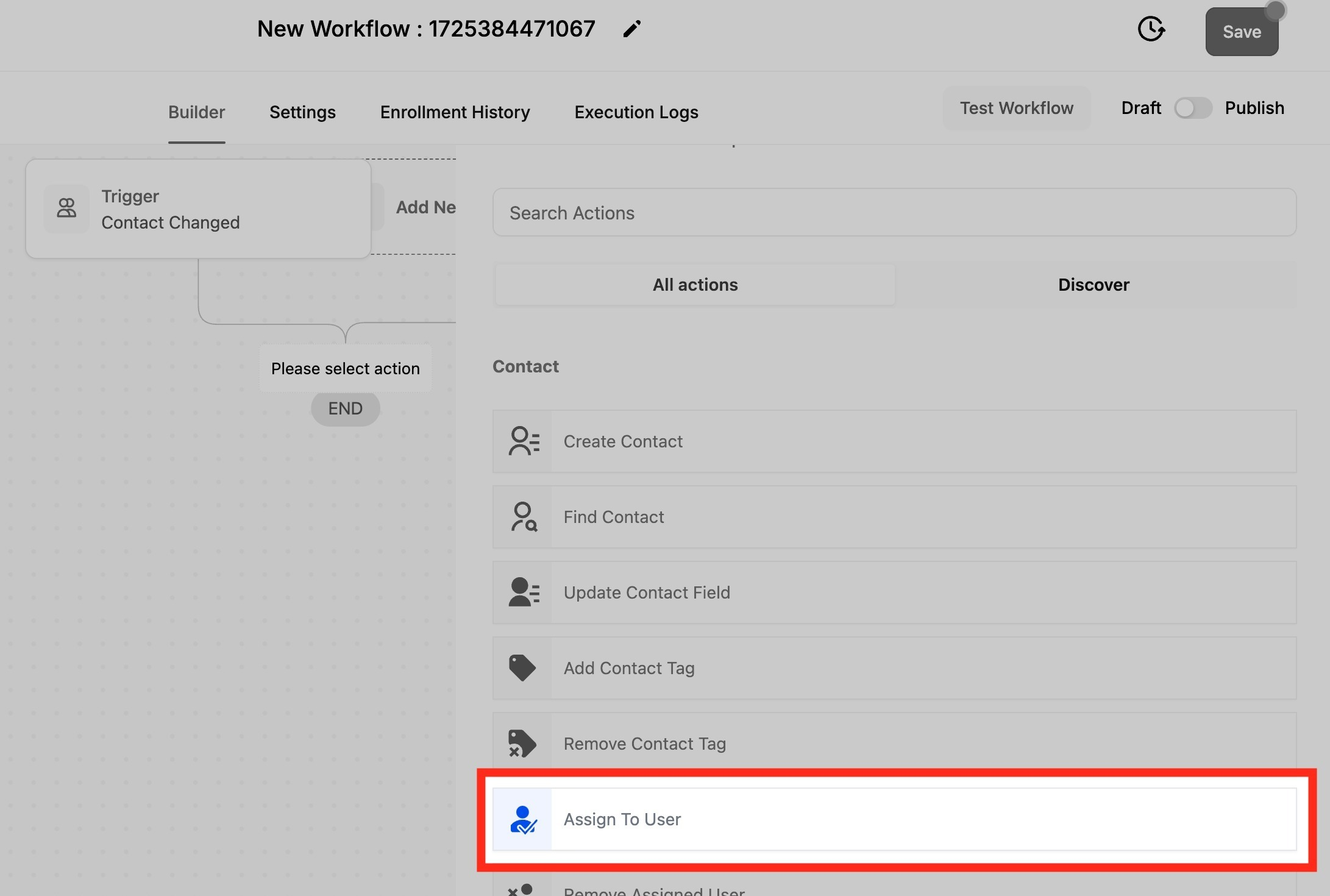Select the All actions tab
This screenshot has width=1330, height=896.
695,285
